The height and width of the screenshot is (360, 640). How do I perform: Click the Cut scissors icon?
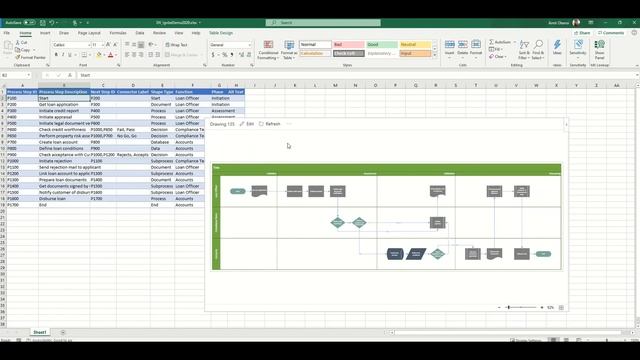point(18,42)
